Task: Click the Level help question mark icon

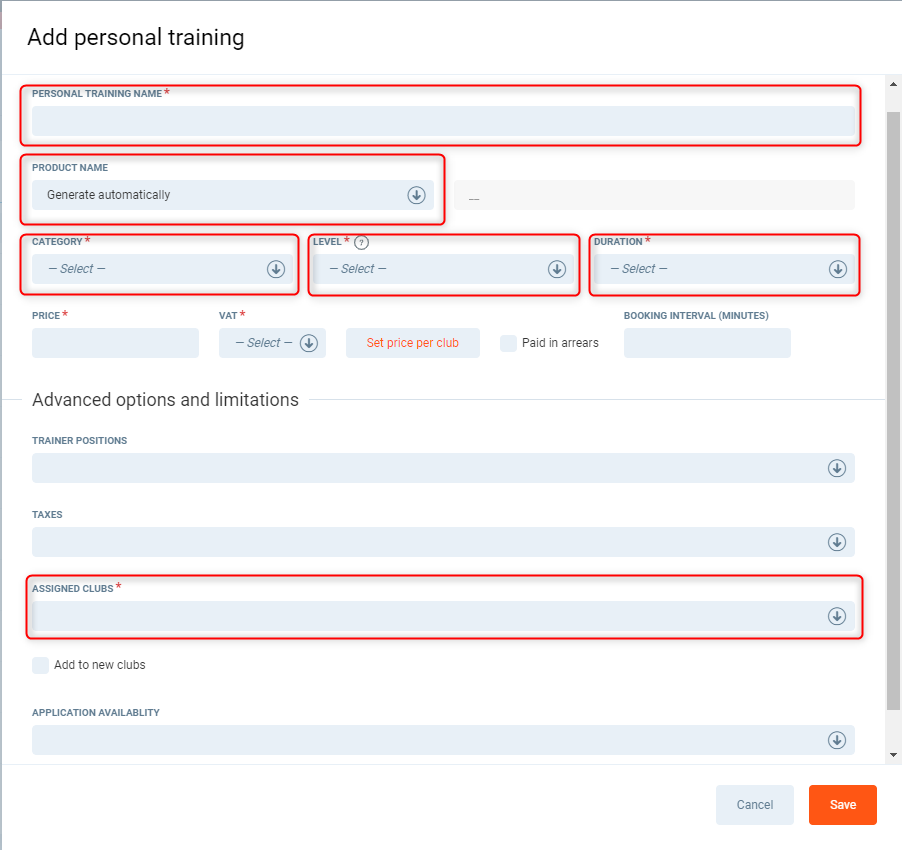Action: pyautogui.click(x=362, y=242)
